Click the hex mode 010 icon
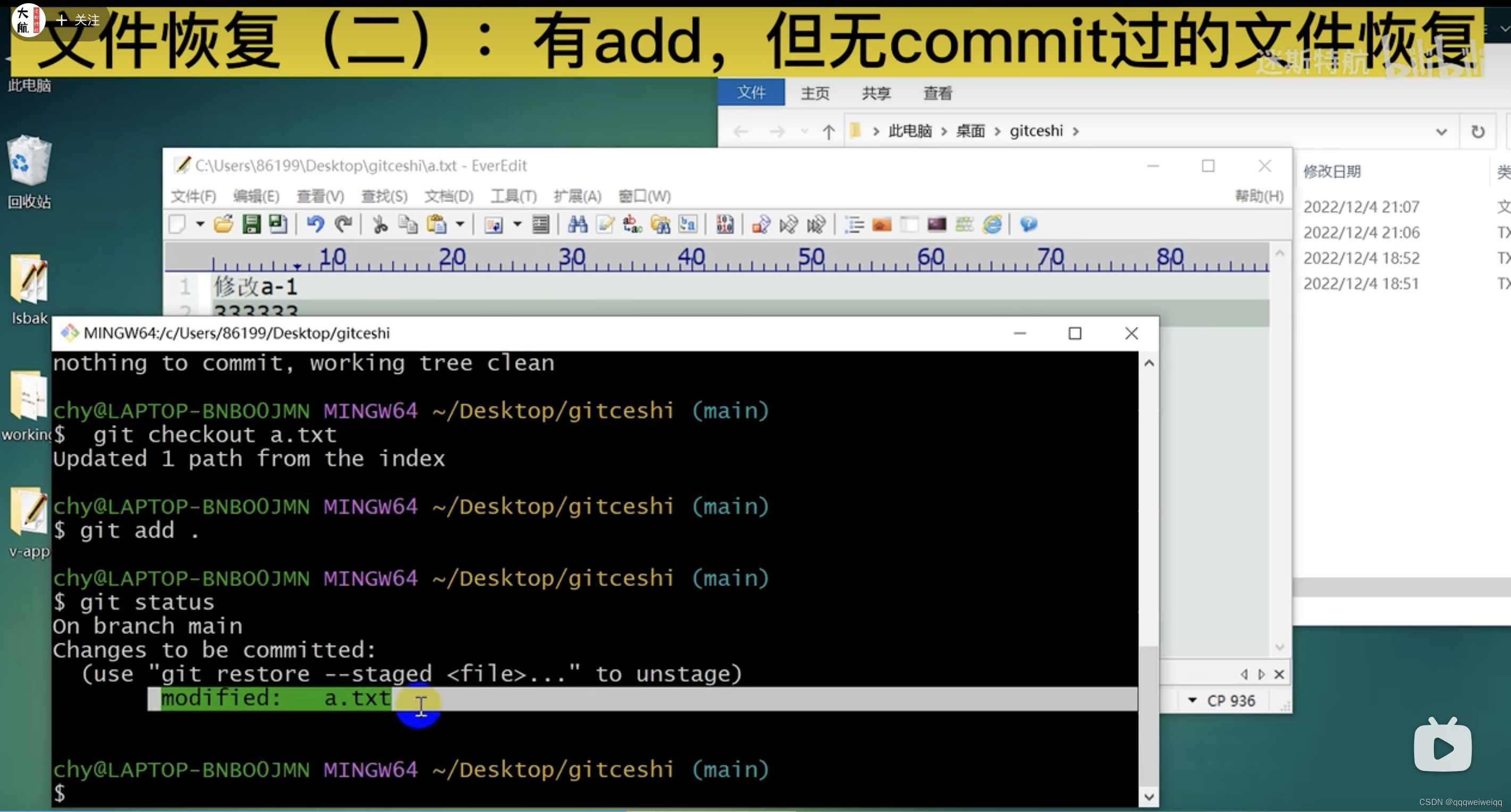1511x812 pixels. point(725,224)
